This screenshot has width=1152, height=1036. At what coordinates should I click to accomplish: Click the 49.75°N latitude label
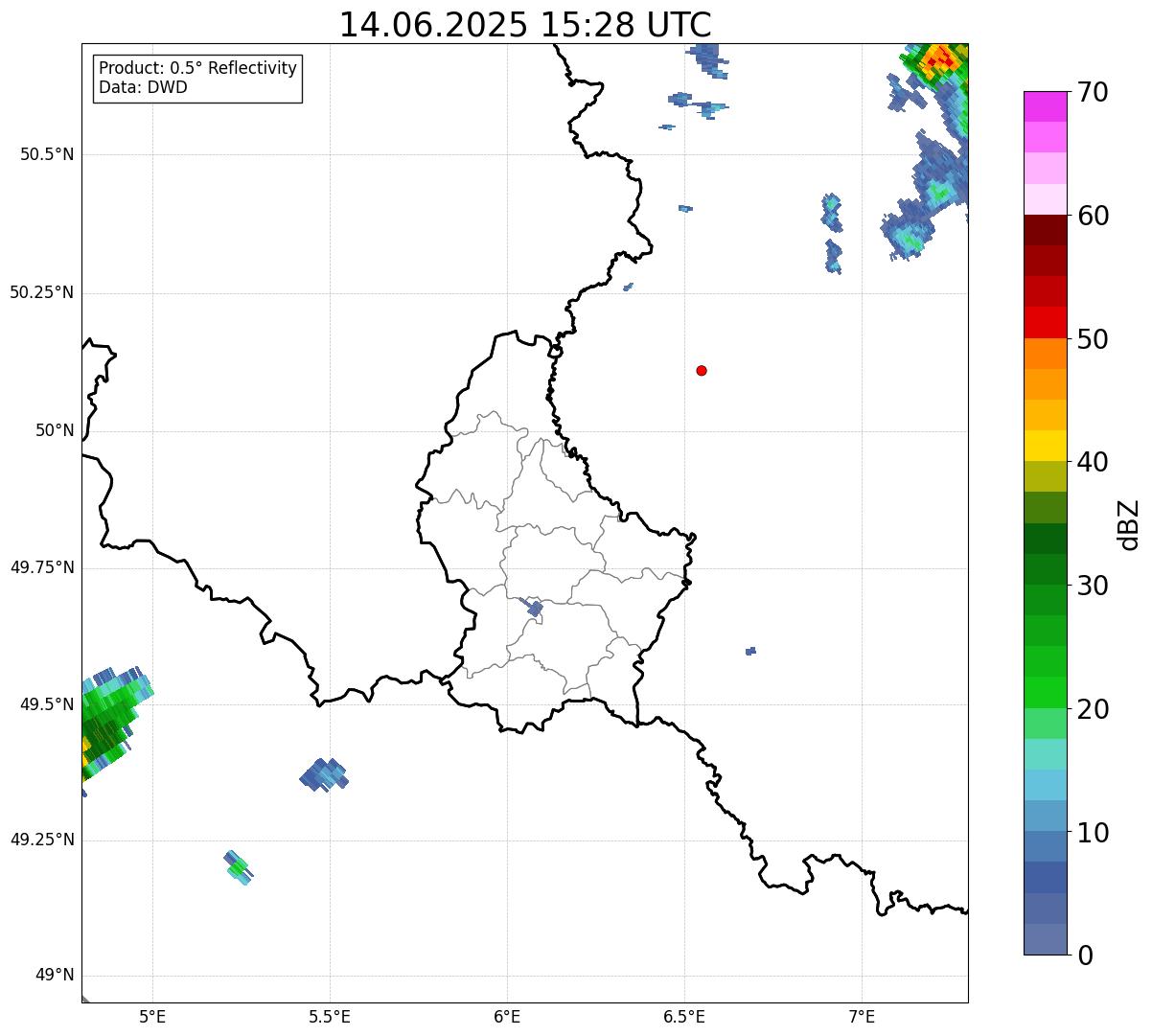point(42,567)
